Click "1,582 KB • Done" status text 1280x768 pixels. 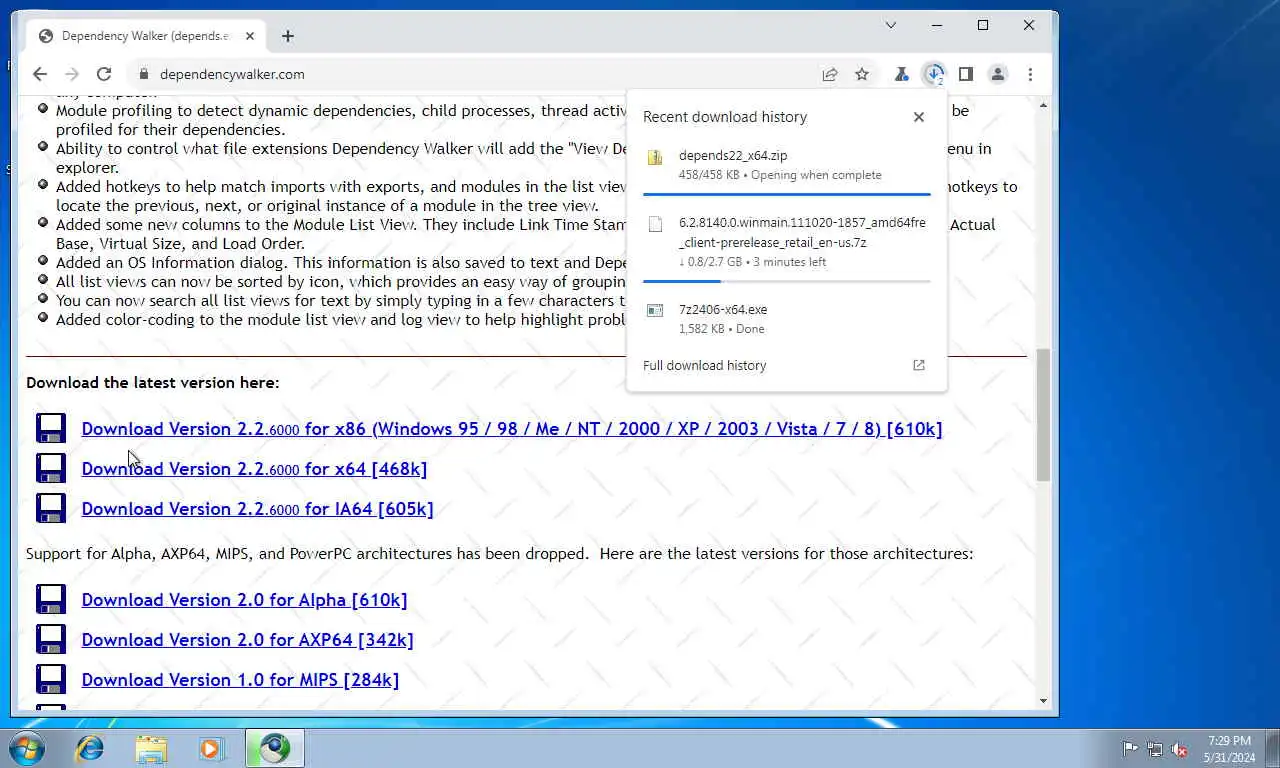click(721, 329)
